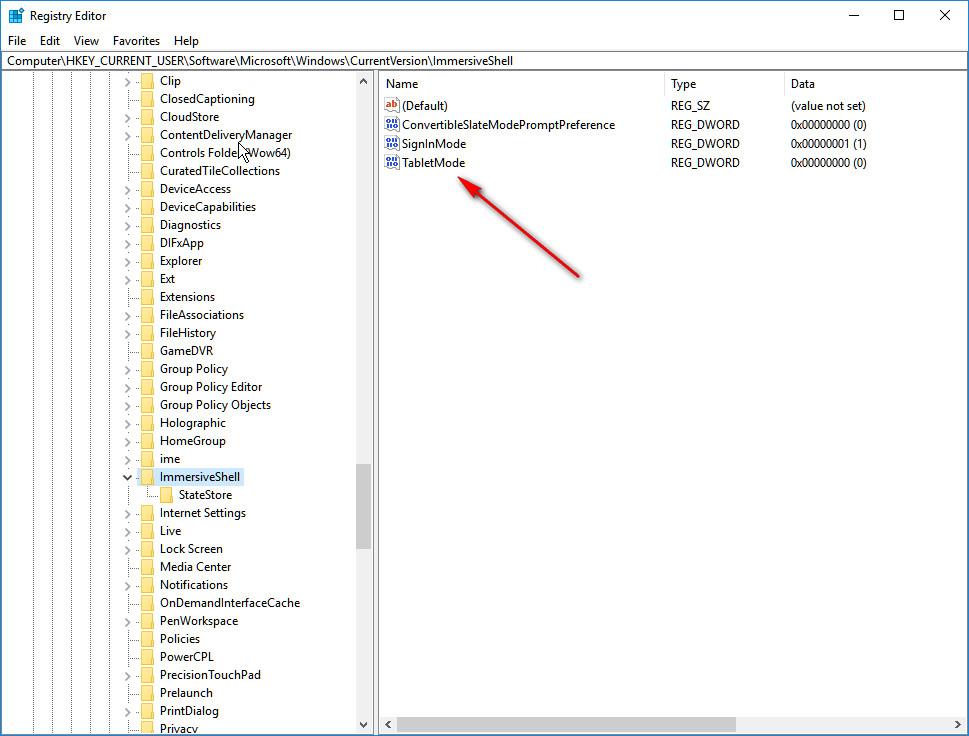Select the Group Policy Objects key
The width and height of the screenshot is (969, 736).
pos(215,405)
